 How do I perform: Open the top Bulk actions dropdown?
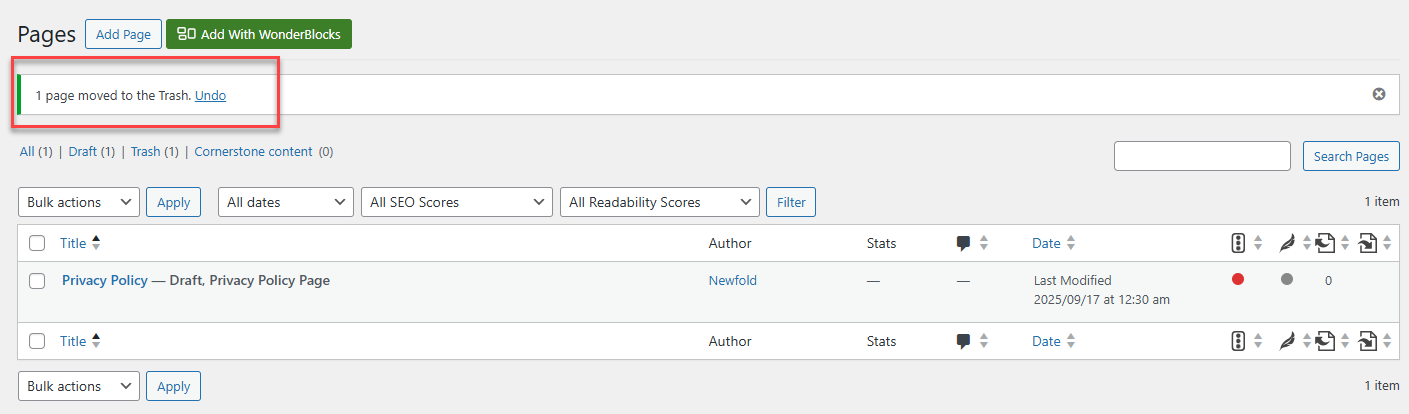79,202
